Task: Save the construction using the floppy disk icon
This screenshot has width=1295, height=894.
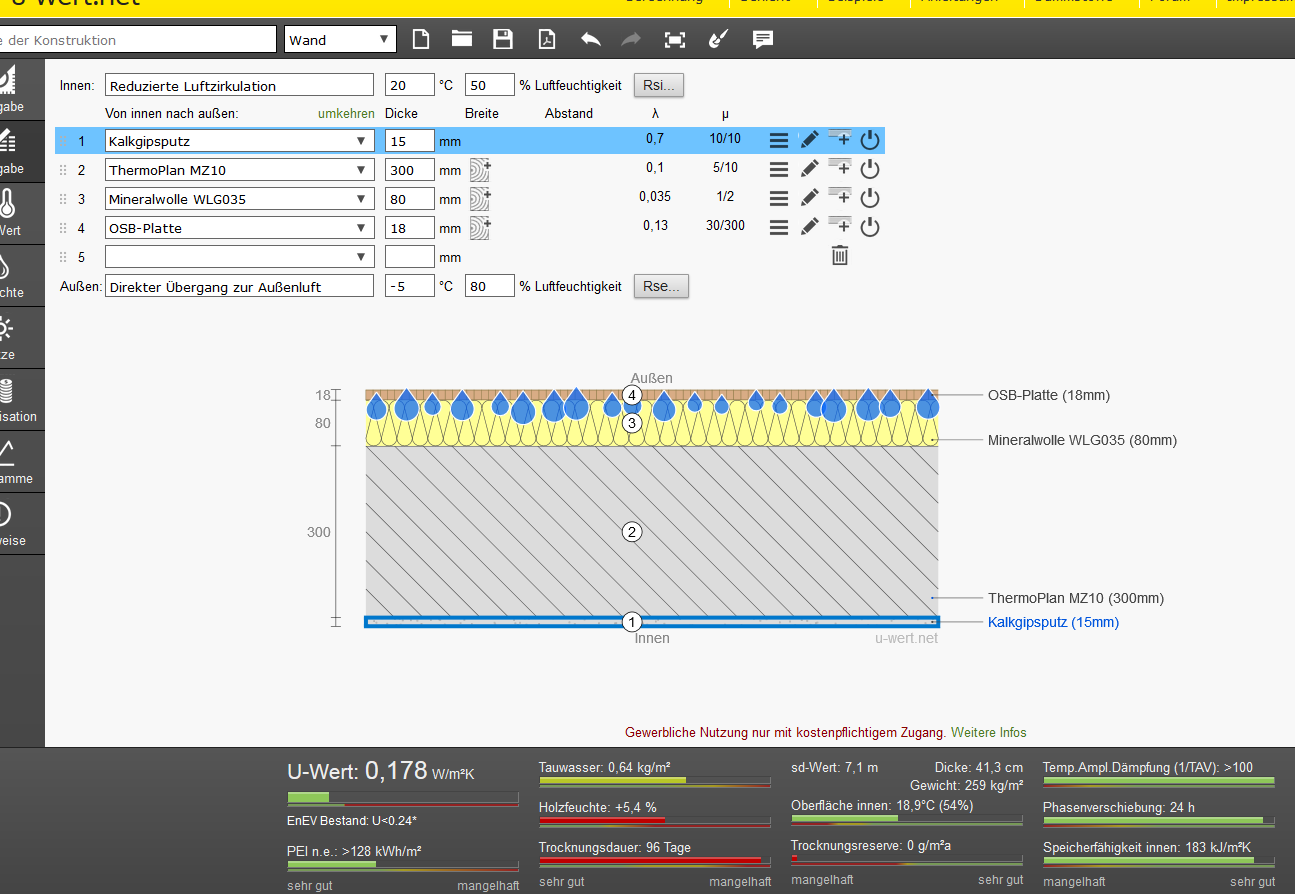Action: tap(503, 40)
